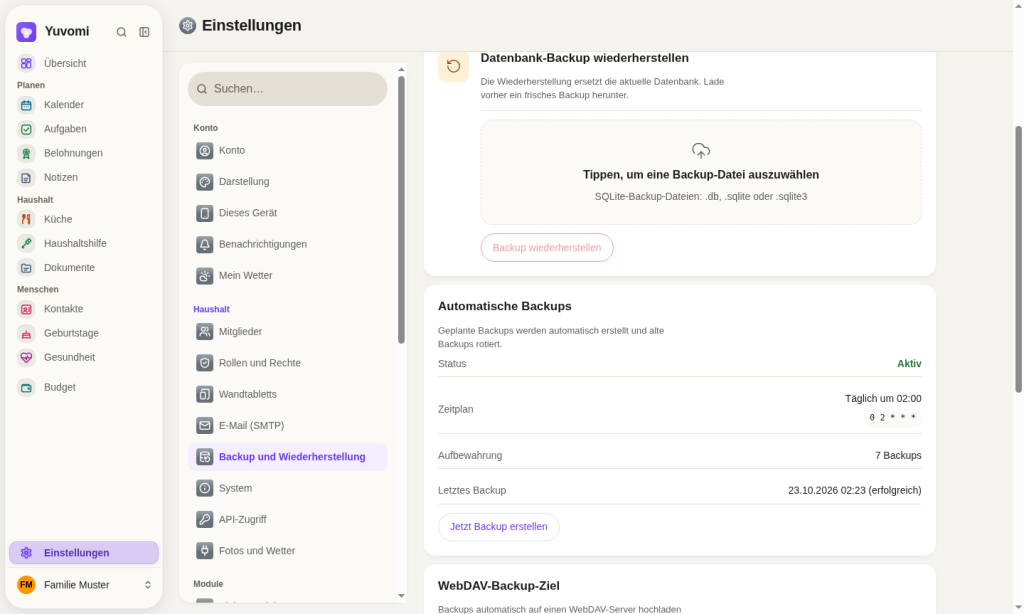This screenshot has width=1024, height=614.
Task: Open Familie Muster account switcher
Action: click(x=84, y=585)
